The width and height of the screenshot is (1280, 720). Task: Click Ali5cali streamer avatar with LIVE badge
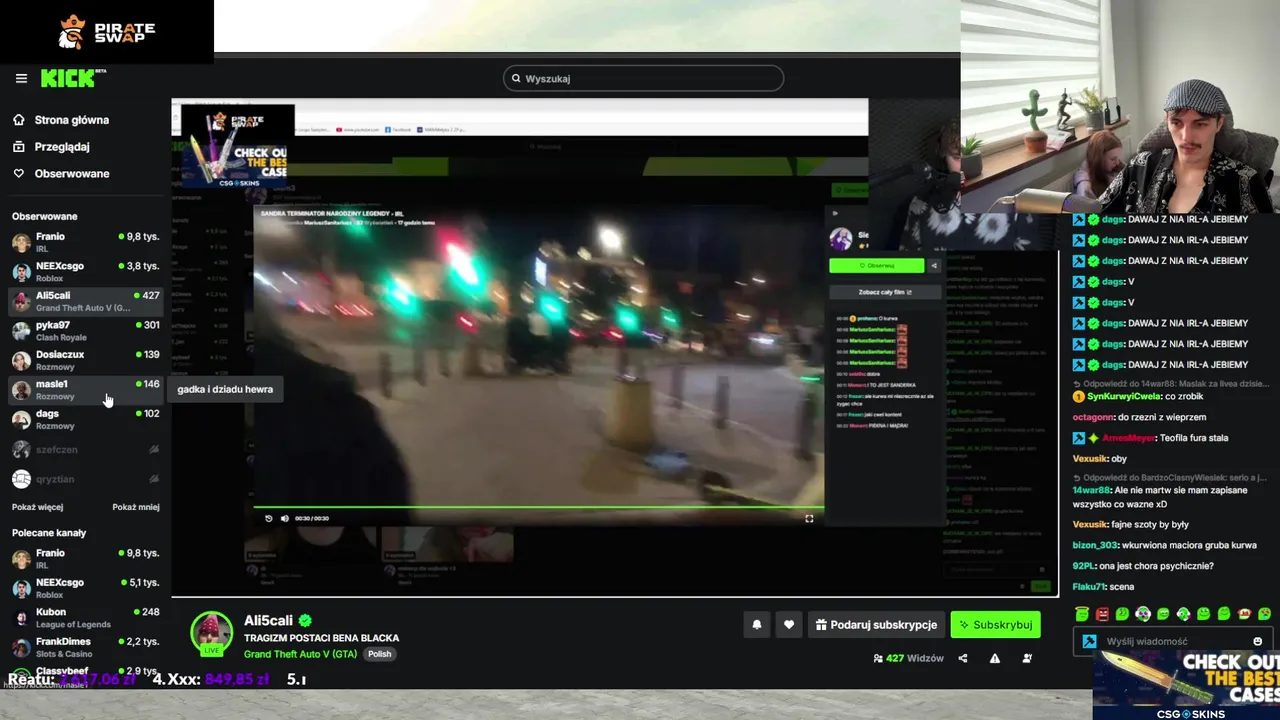(211, 633)
